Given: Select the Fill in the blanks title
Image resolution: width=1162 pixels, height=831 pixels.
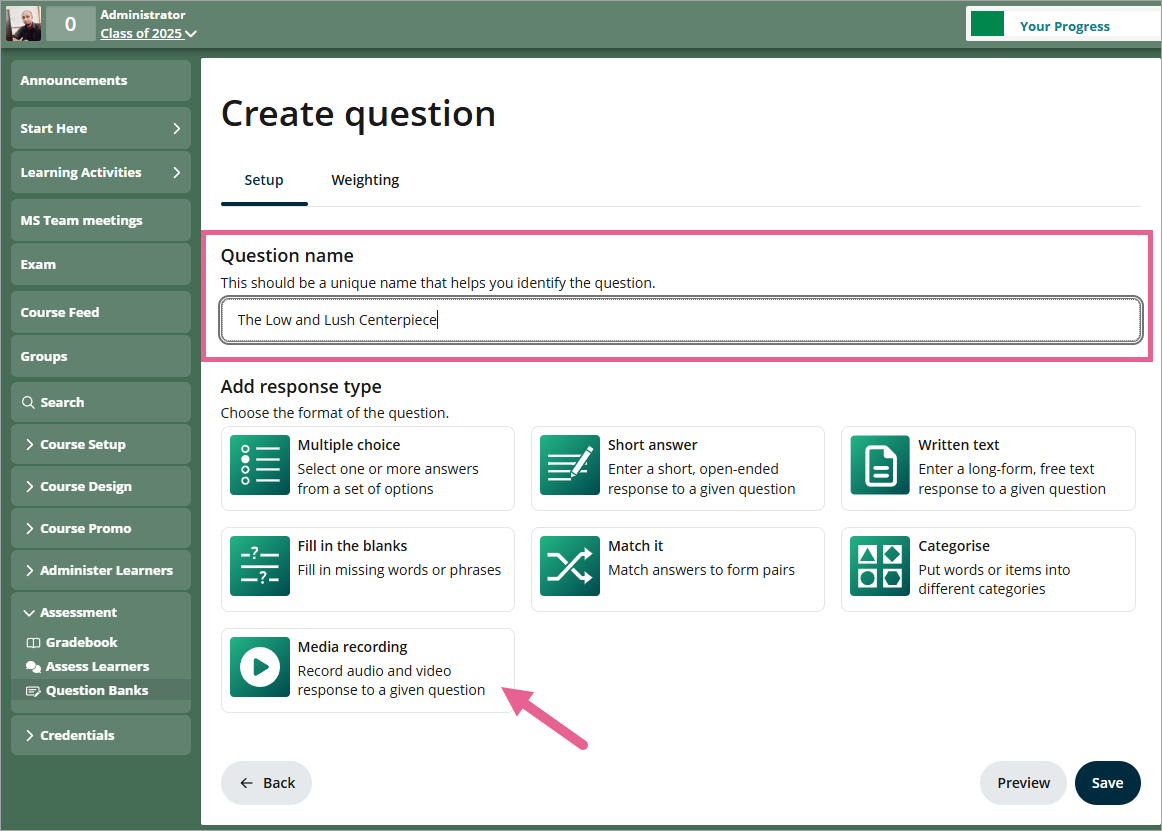Looking at the screenshot, I should [x=353, y=546].
